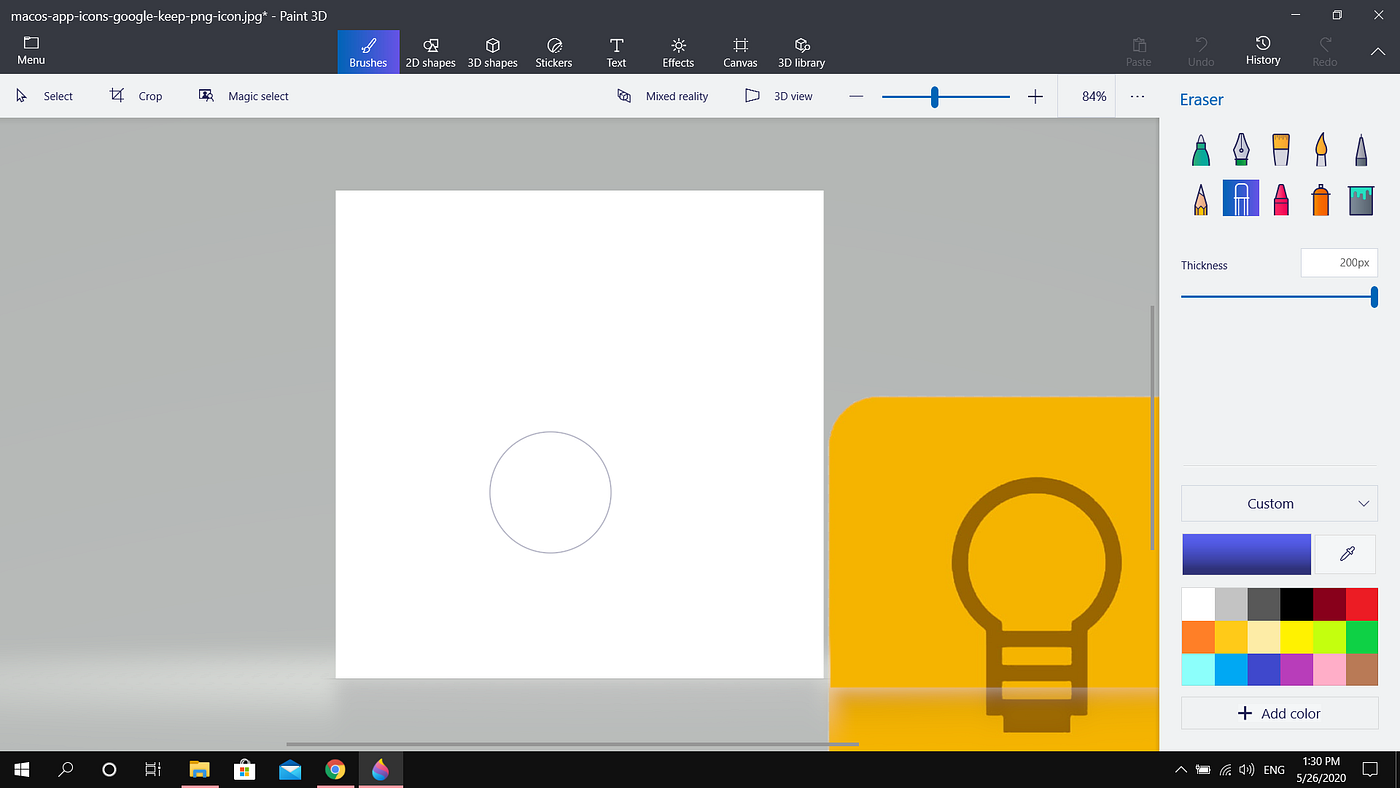Click Add color button
The height and width of the screenshot is (788, 1400).
pos(1279,713)
